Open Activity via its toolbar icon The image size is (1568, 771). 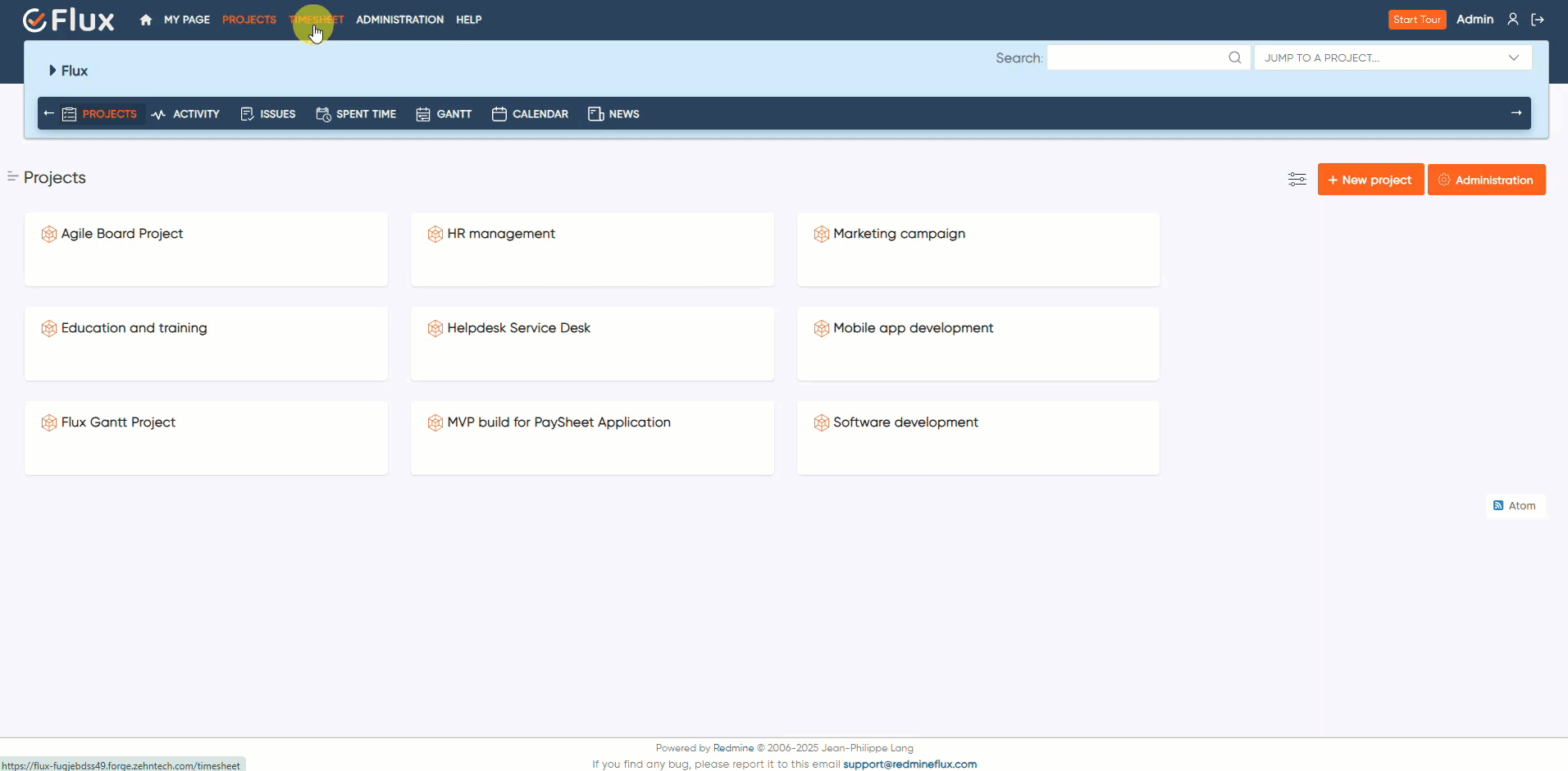157,114
